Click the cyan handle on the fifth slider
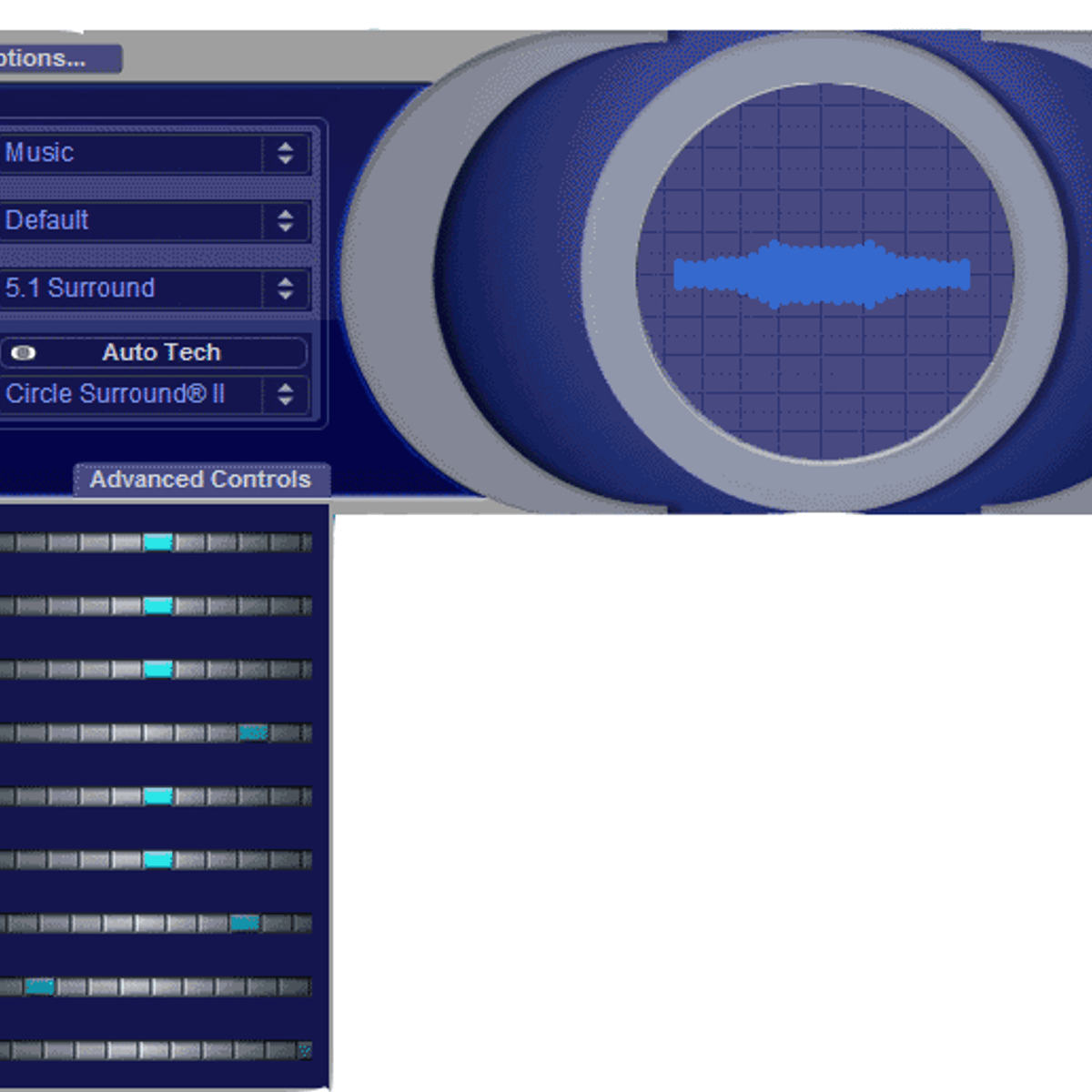1092x1092 pixels. tap(157, 796)
